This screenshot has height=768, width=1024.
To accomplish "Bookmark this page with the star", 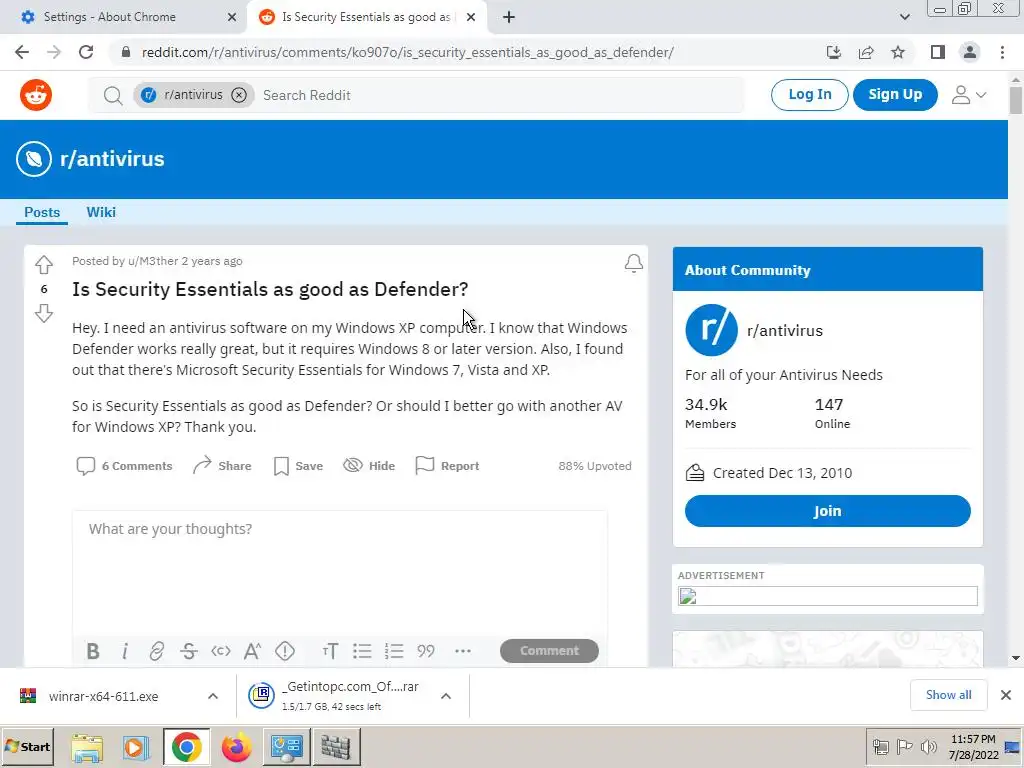I will 898,52.
